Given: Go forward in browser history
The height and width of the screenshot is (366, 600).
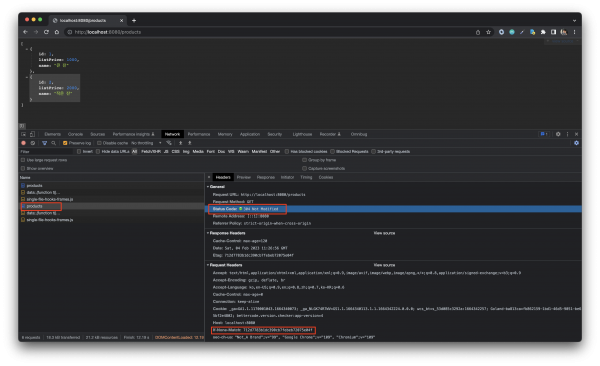Looking at the screenshot, I should [x=36, y=32].
